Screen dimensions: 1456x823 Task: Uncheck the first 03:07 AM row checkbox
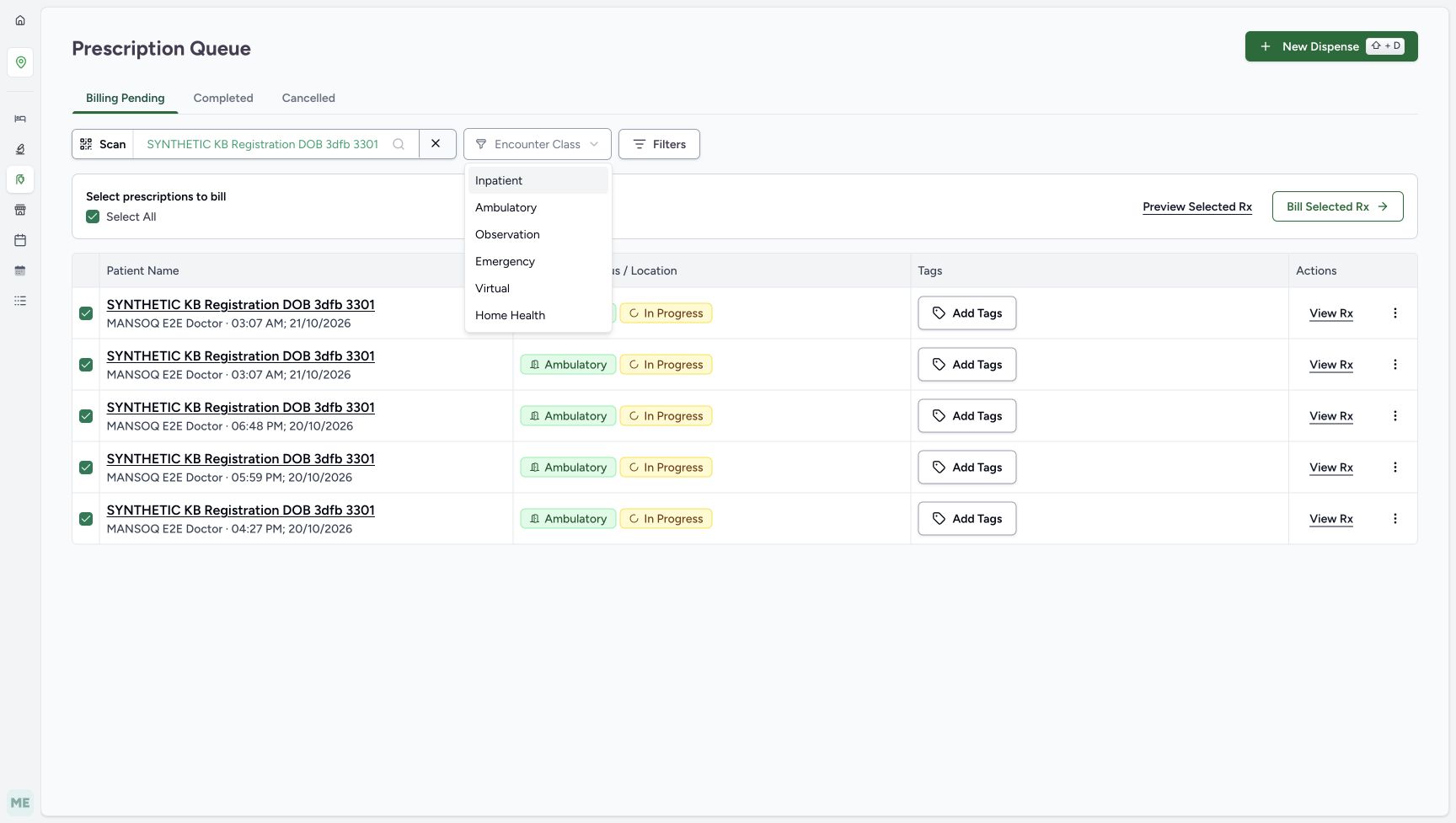click(86, 313)
